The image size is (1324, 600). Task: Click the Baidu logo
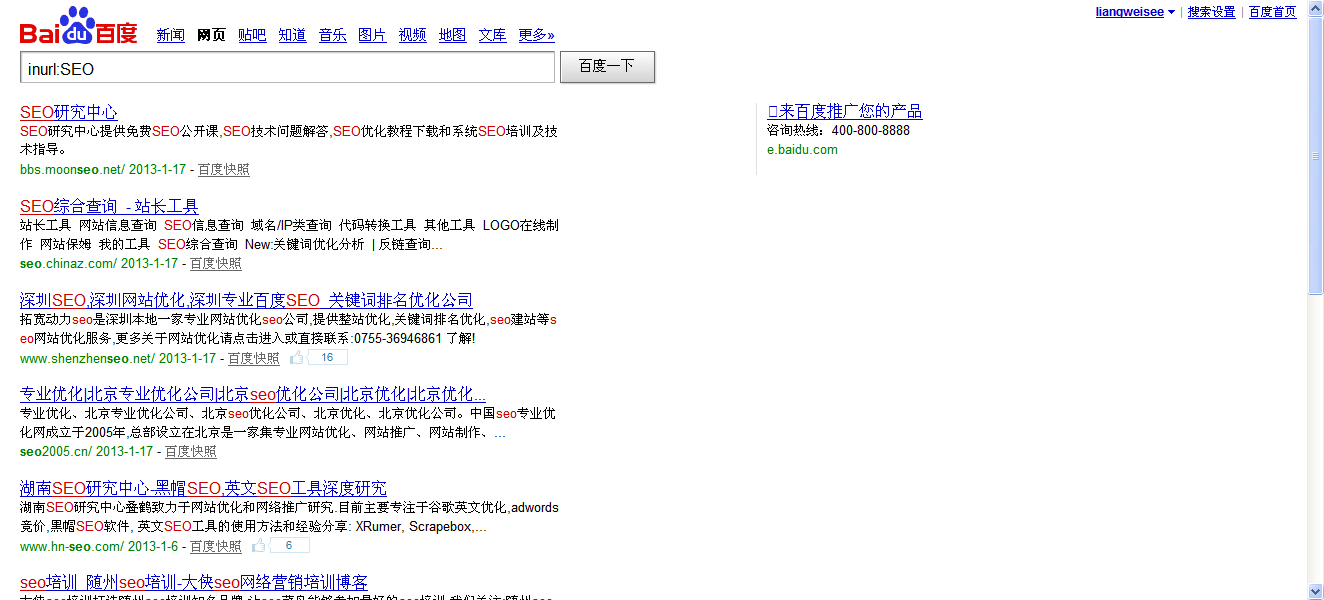click(78, 28)
